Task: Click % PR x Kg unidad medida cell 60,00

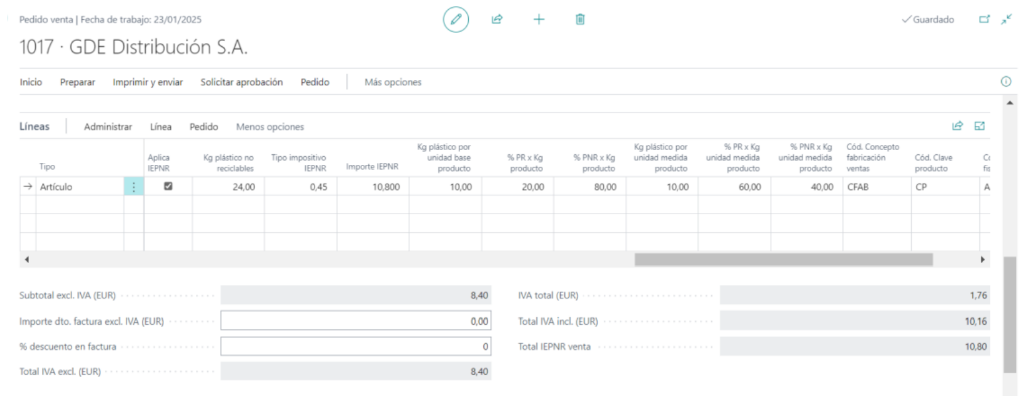Action: click(x=734, y=187)
